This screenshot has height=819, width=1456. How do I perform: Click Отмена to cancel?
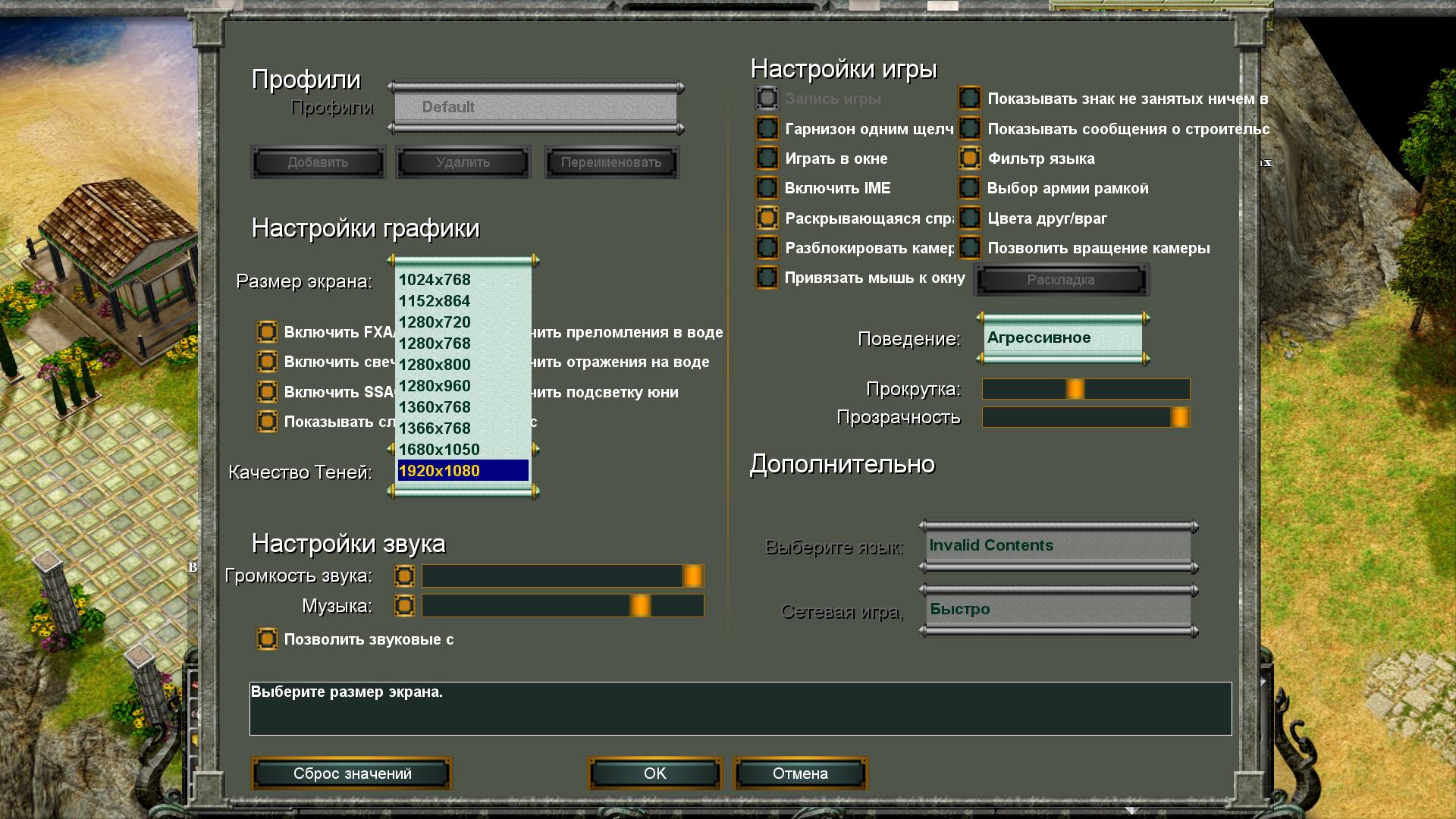(801, 773)
